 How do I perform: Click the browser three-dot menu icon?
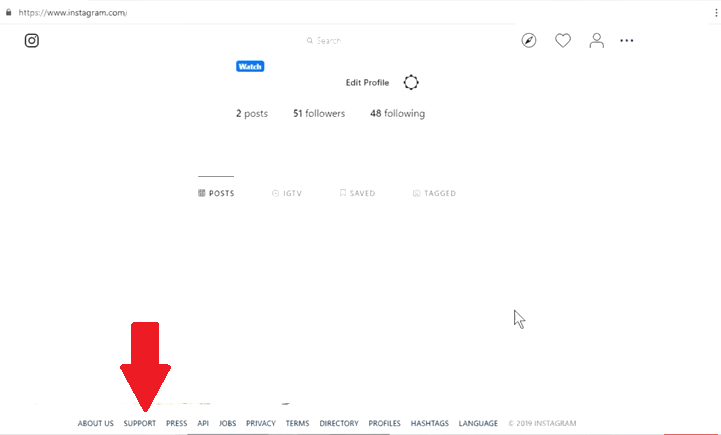(716, 13)
